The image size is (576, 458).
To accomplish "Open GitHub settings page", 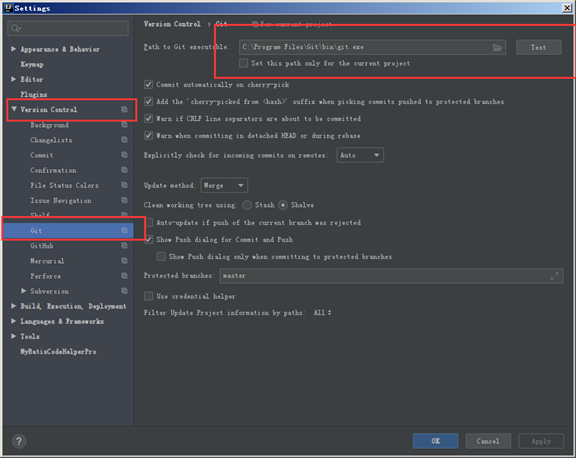I will pos(42,246).
